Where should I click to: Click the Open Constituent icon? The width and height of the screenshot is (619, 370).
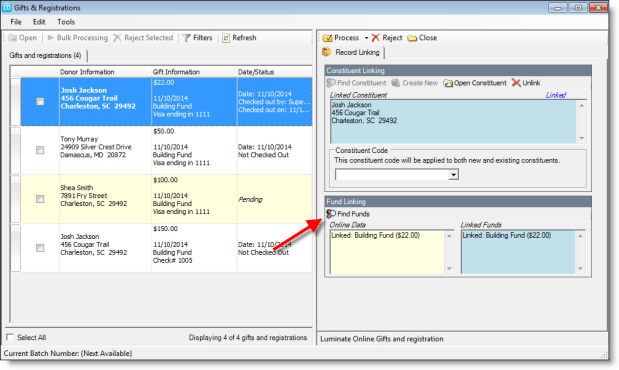point(447,83)
